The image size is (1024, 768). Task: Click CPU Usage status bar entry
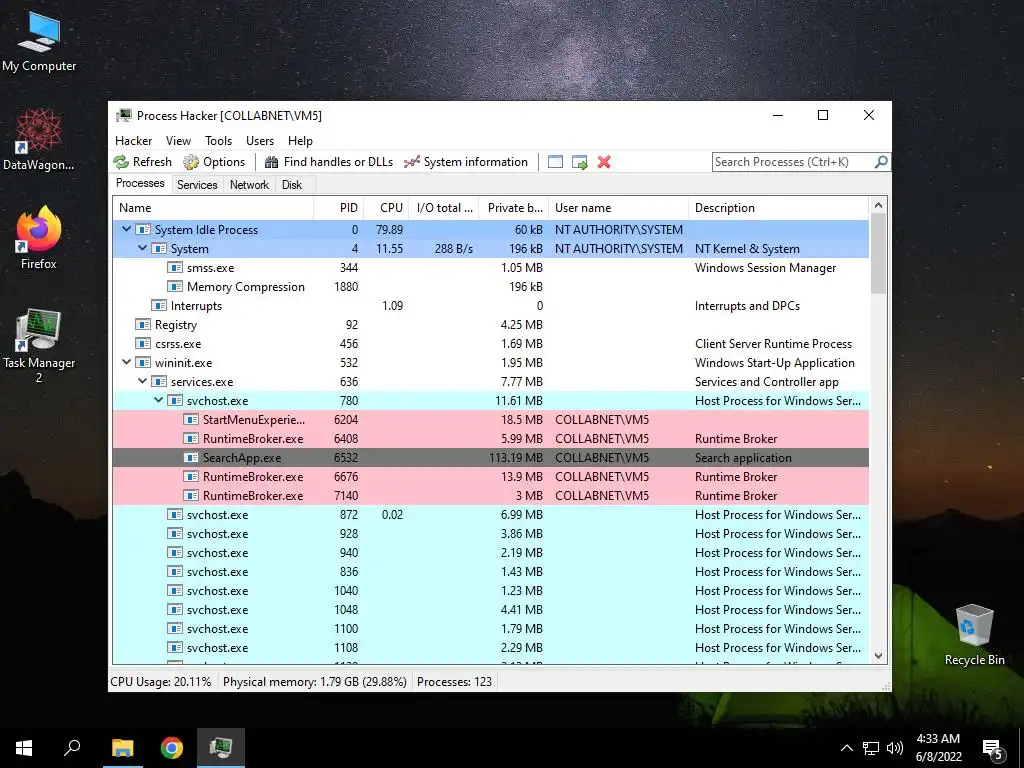pyautogui.click(x=161, y=681)
